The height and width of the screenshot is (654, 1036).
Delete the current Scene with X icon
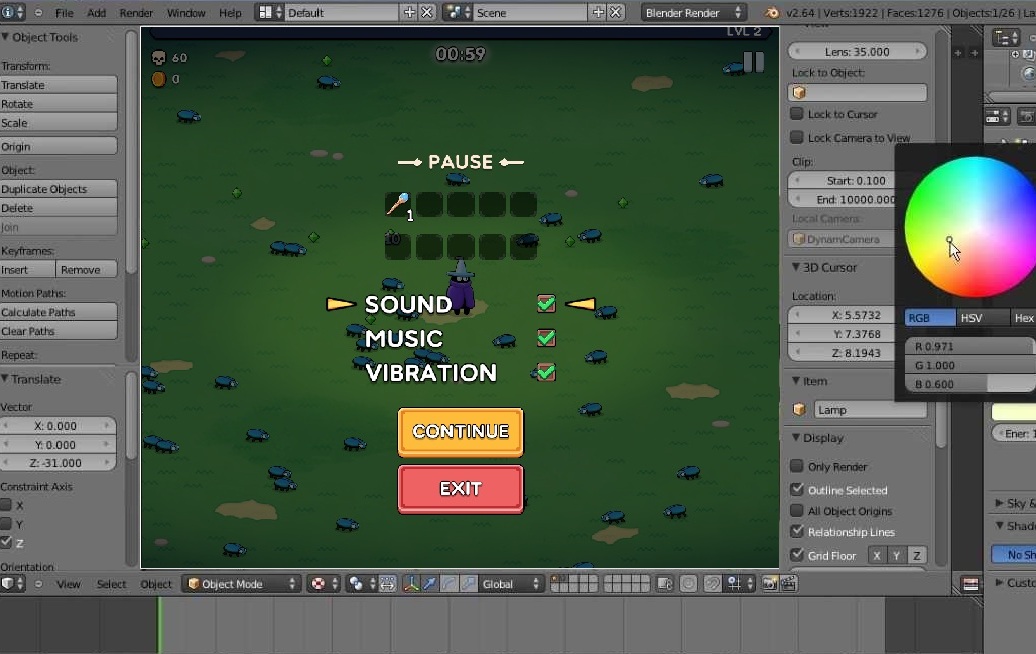[x=615, y=12]
